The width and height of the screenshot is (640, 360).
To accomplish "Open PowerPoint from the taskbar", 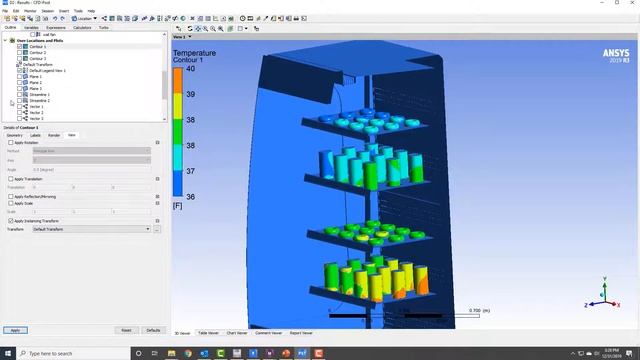I will 286,353.
